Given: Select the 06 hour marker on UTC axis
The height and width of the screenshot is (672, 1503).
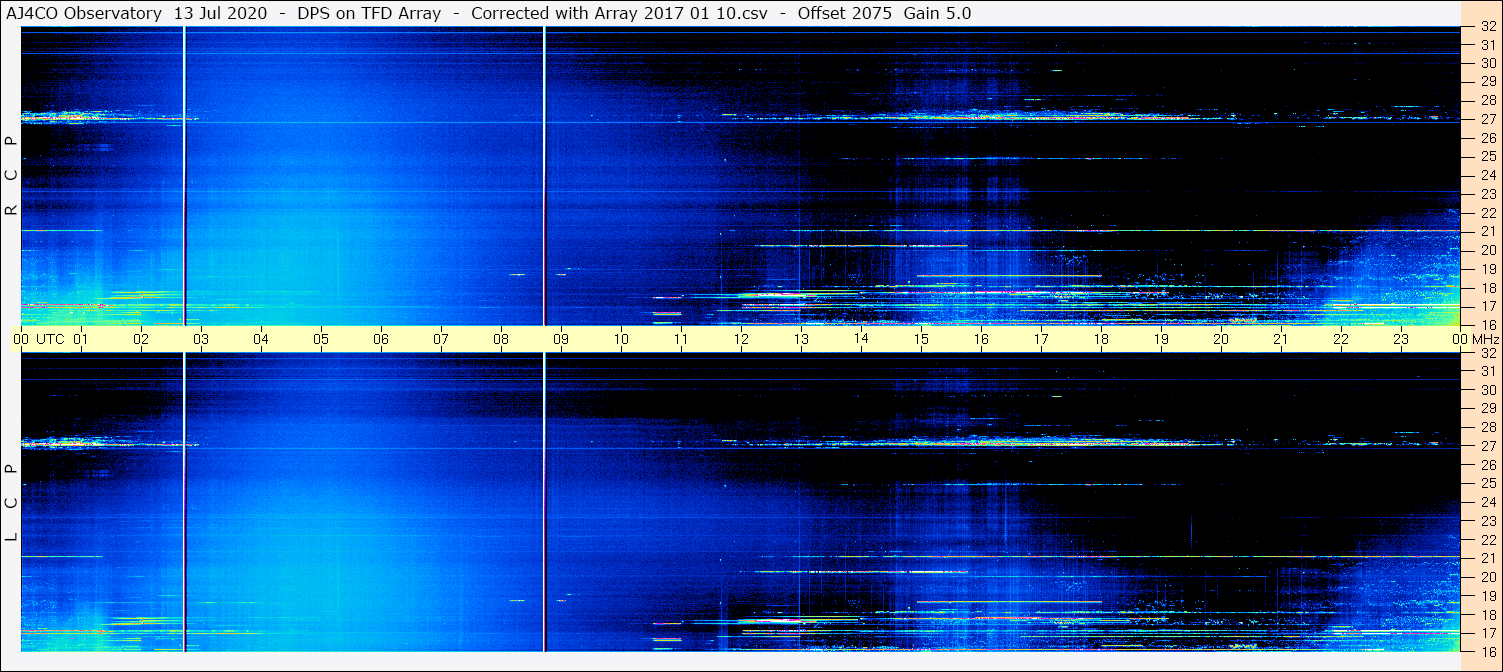Looking at the screenshot, I should pyautogui.click(x=381, y=339).
